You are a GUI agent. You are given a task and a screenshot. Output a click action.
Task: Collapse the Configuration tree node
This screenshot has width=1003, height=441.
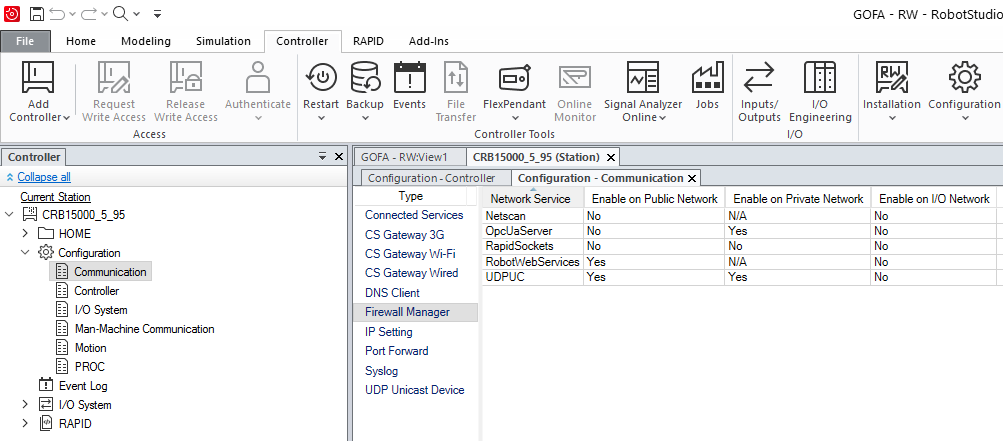pyautogui.click(x=26, y=253)
